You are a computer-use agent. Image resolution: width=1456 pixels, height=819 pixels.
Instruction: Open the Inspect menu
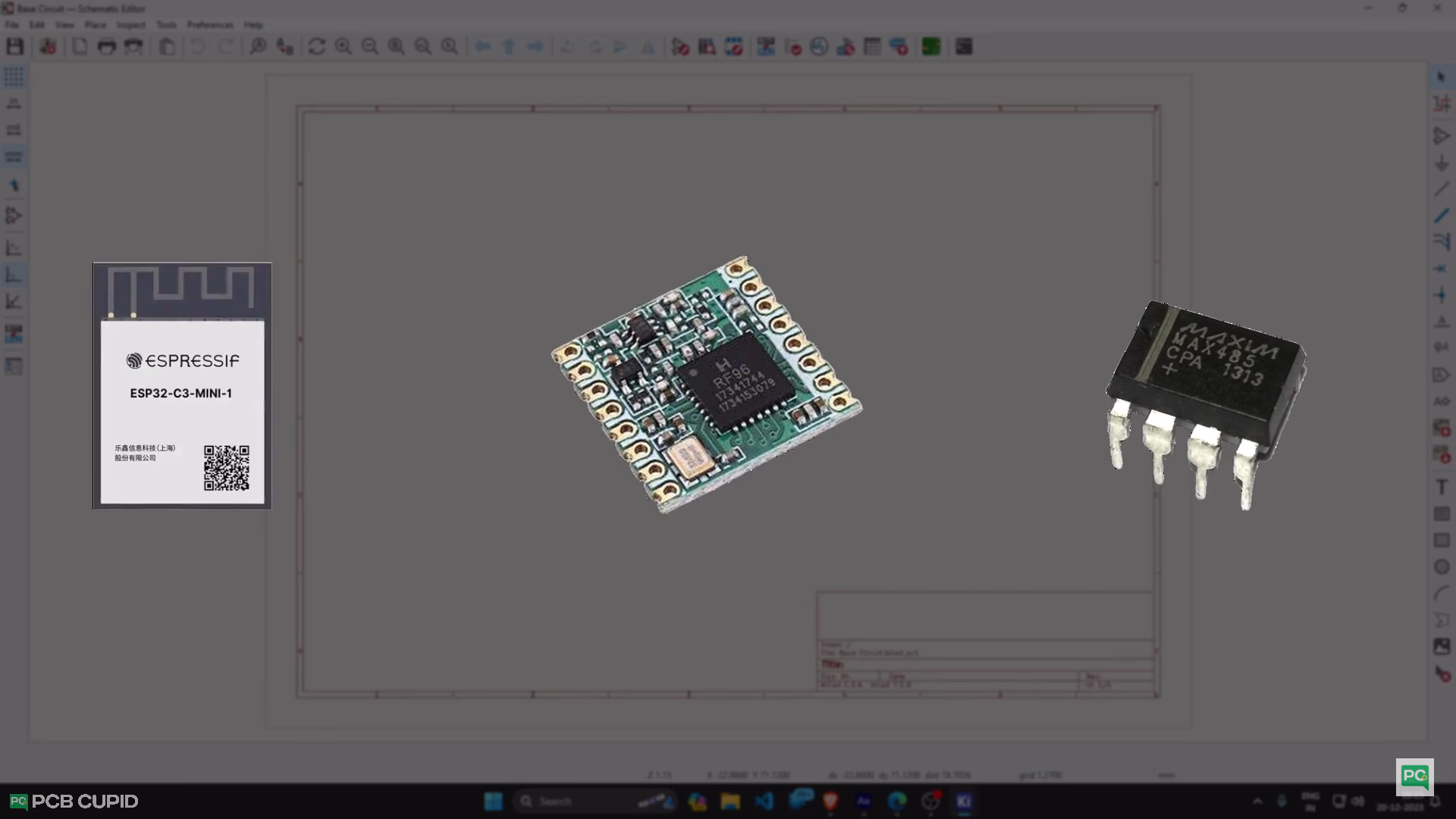tap(130, 25)
